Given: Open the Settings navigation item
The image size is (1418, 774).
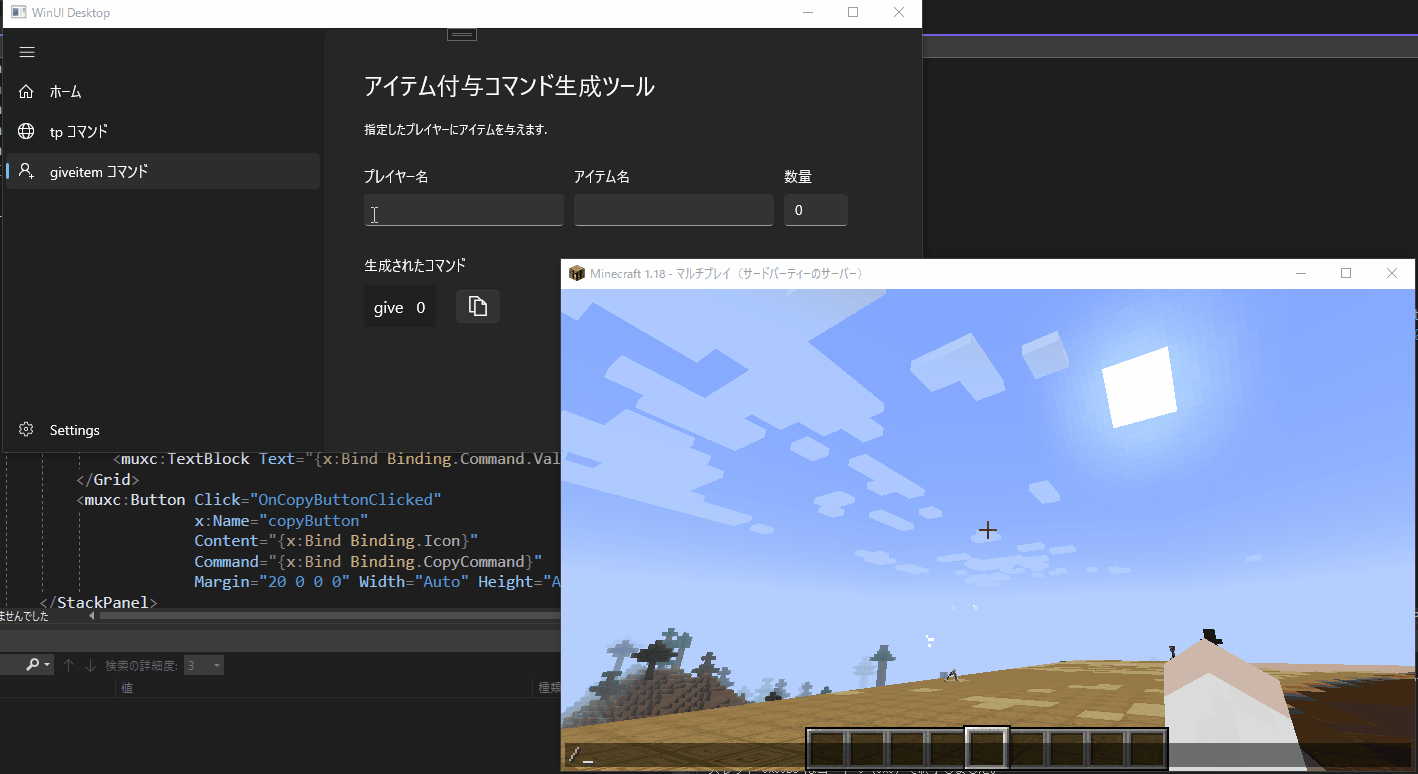Looking at the screenshot, I should (163, 430).
